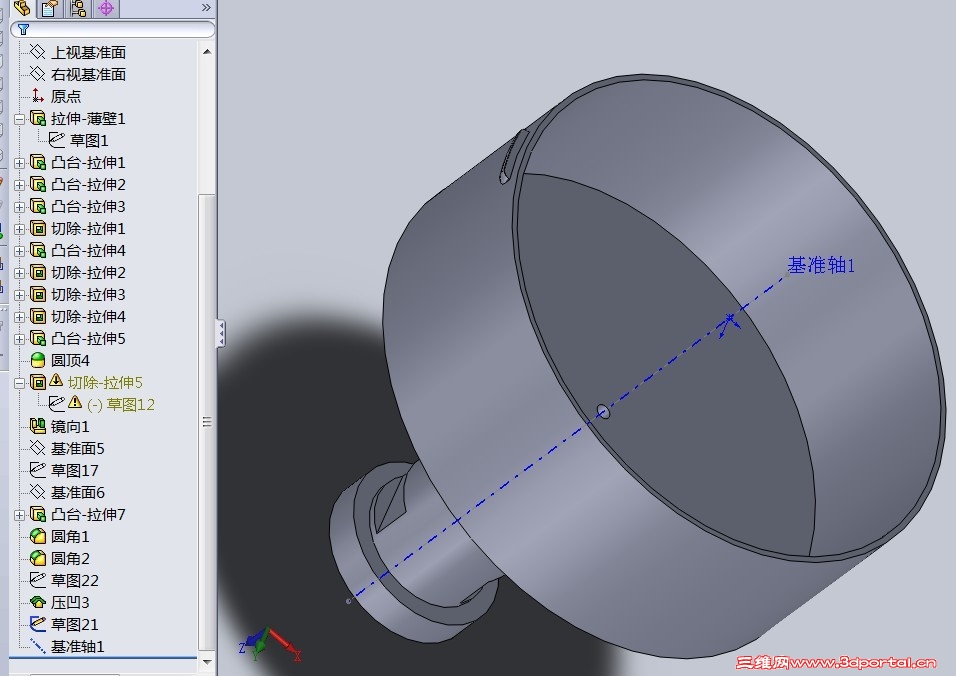The image size is (956, 676).
Task: Select the 圆顶4 dome feature icon
Action: tap(38, 360)
